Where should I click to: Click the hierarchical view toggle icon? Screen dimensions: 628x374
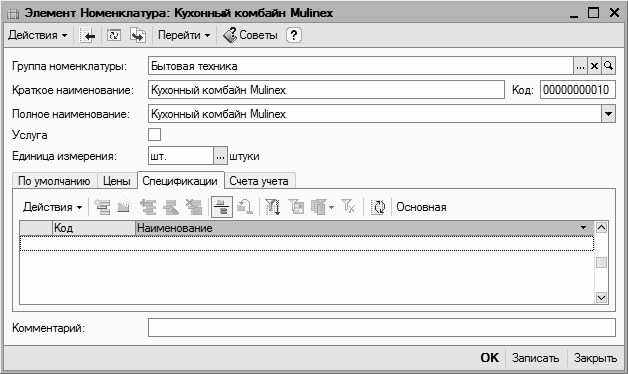[221, 207]
